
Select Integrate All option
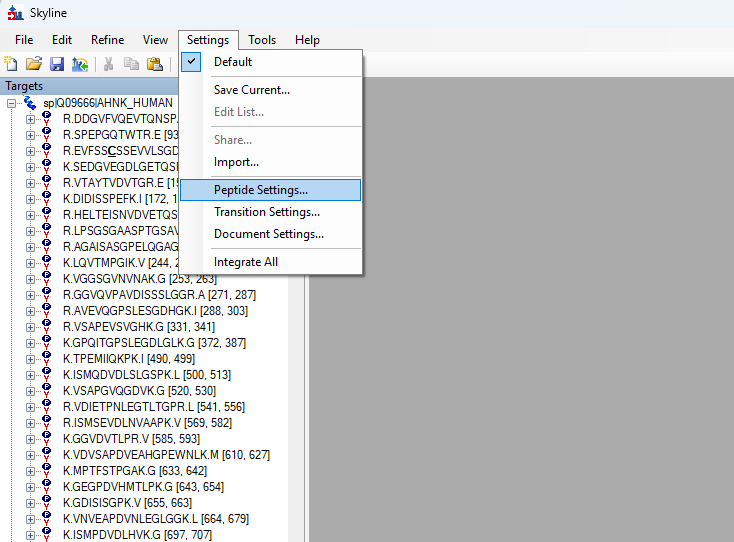tap(245, 262)
